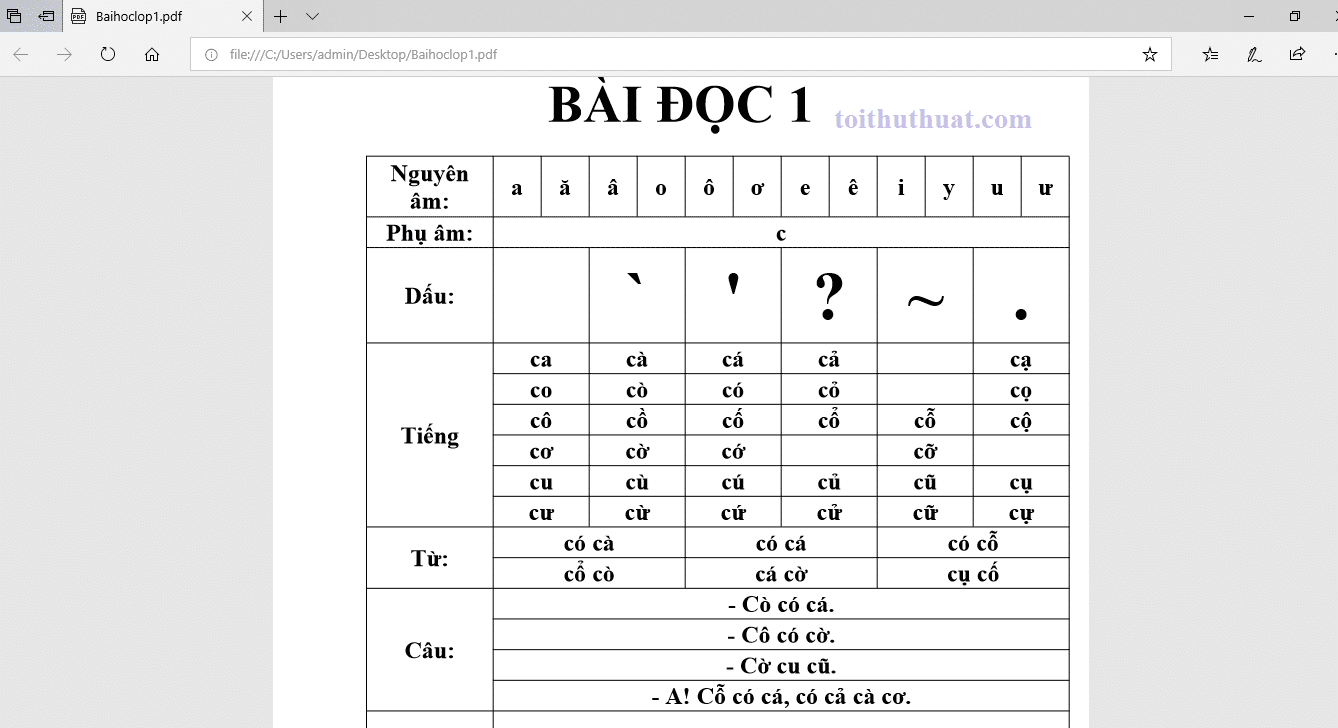This screenshot has width=1338, height=728.
Task: Show site information icon in address bar
Action: [211, 55]
